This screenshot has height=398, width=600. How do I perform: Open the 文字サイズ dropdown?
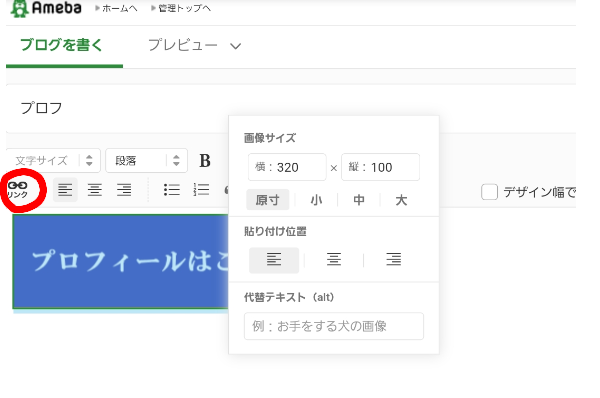(54, 160)
